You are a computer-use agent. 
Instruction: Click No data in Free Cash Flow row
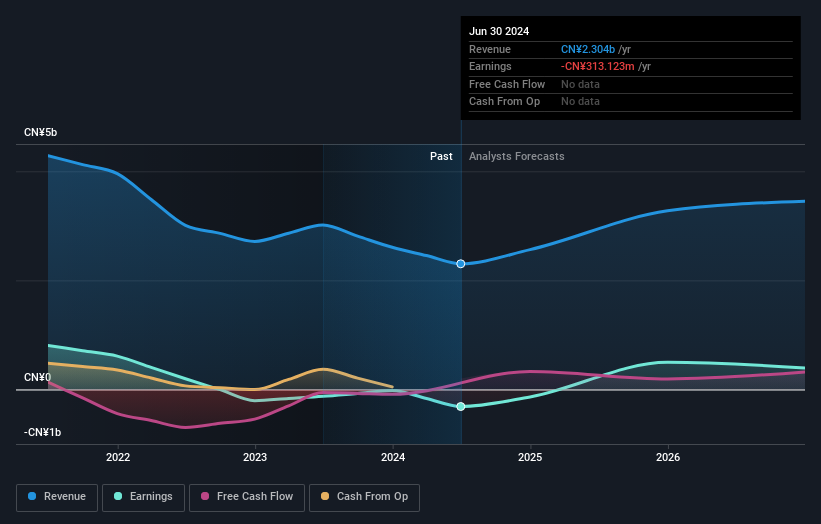tap(580, 84)
